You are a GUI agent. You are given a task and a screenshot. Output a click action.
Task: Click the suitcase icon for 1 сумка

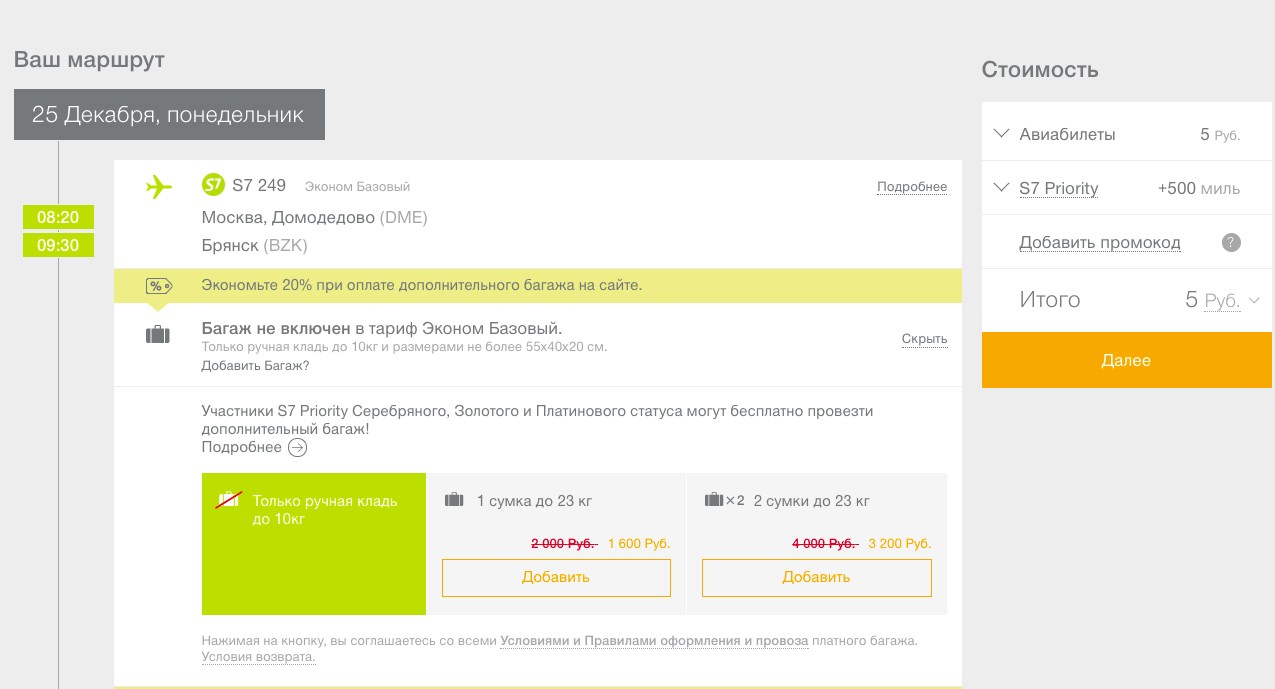click(454, 500)
